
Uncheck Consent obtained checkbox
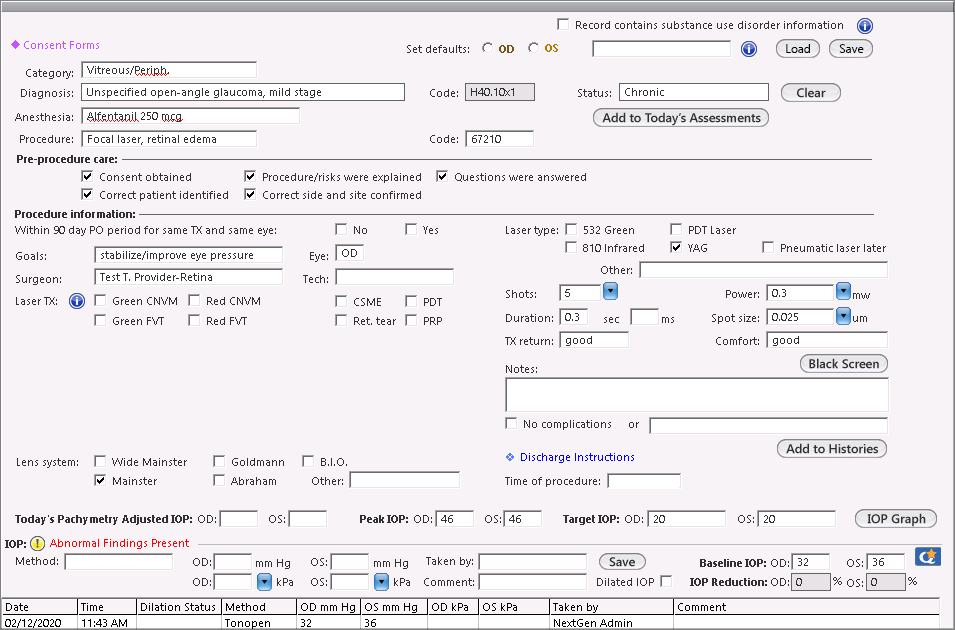pos(87,177)
